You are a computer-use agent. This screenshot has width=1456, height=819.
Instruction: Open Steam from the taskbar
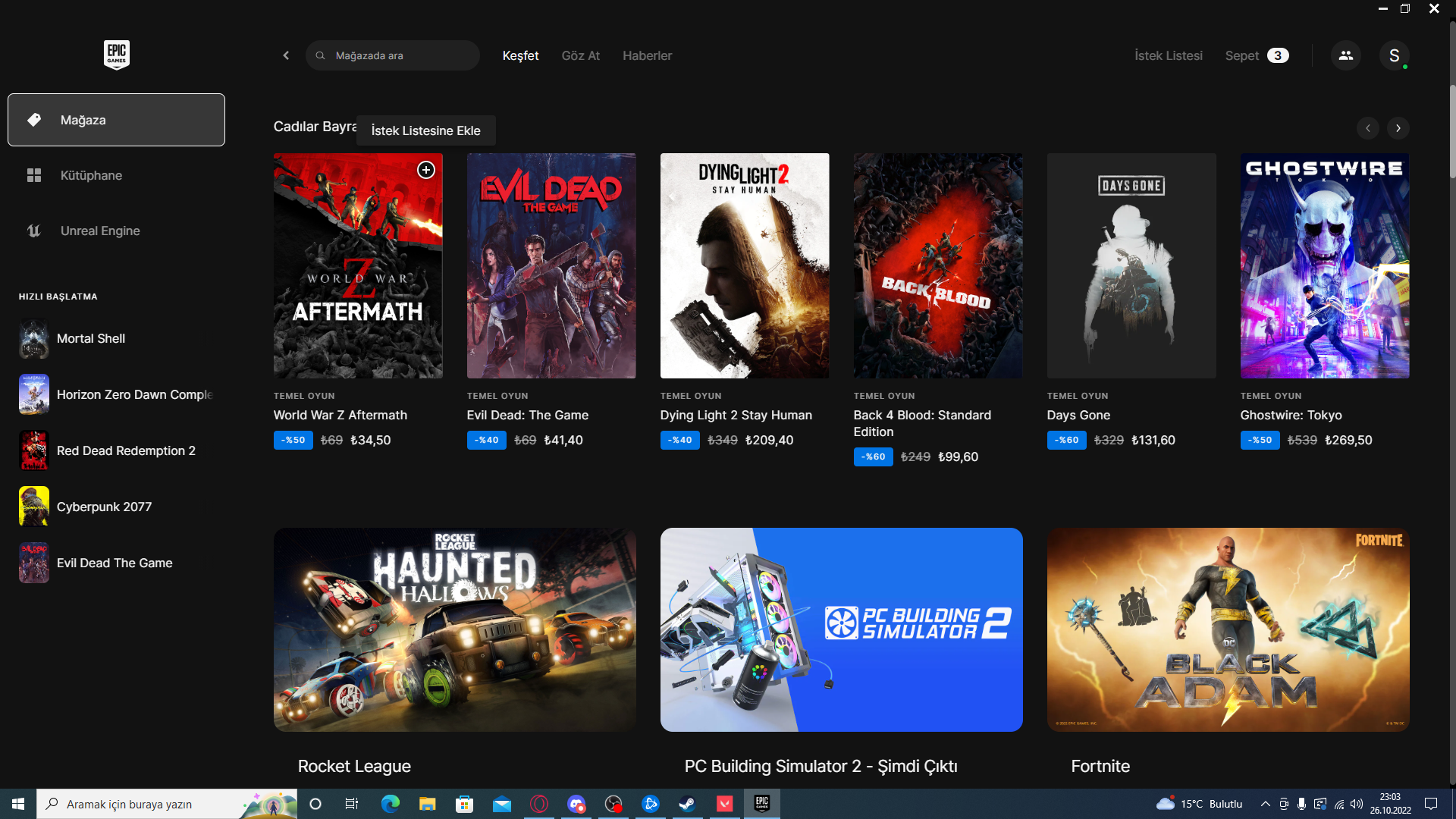(687, 804)
